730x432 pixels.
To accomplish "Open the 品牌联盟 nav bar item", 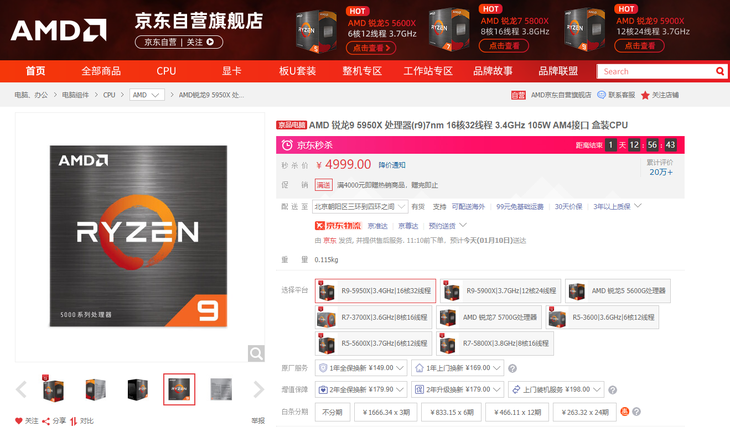I will [558, 71].
